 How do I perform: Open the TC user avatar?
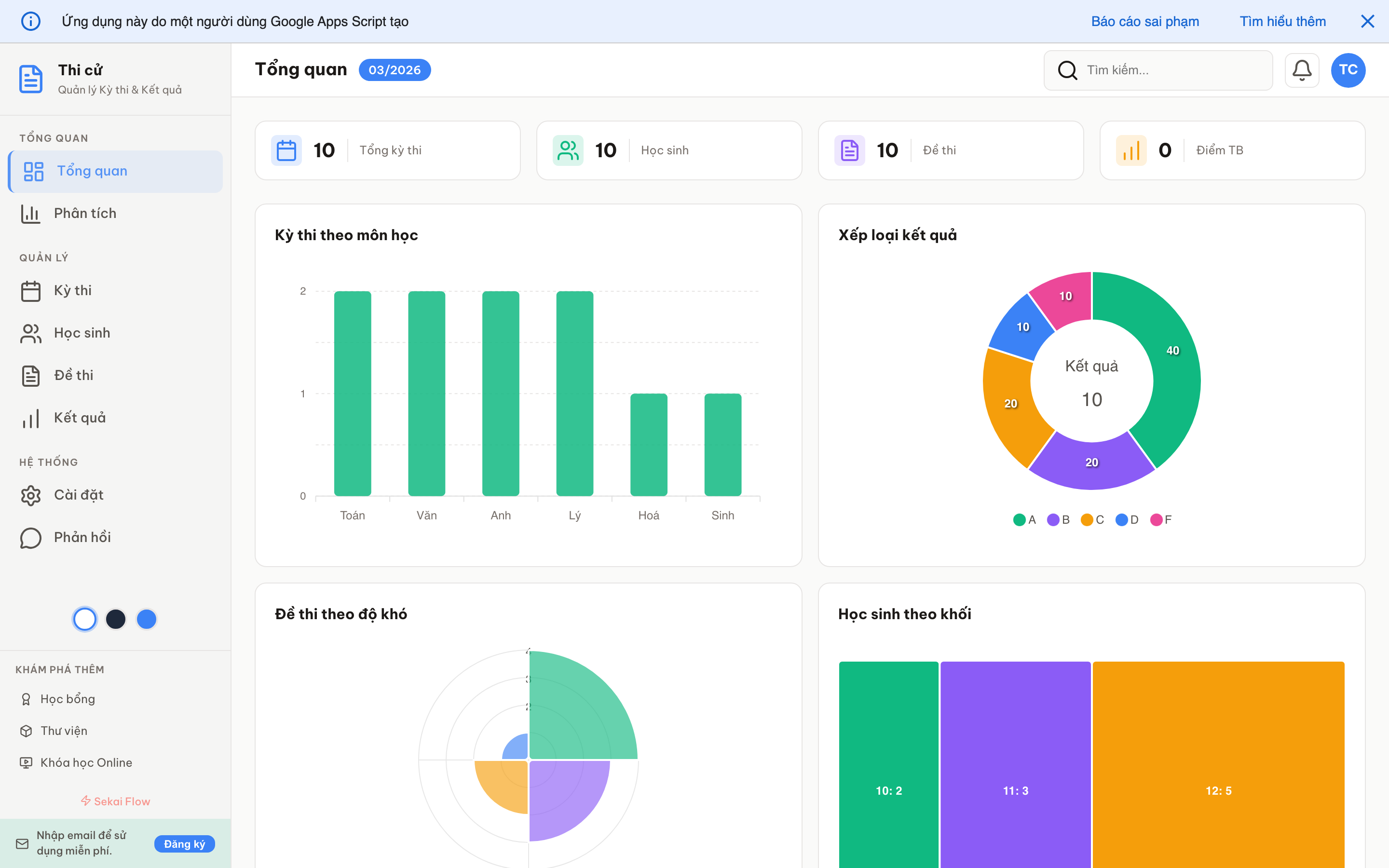[x=1348, y=70]
